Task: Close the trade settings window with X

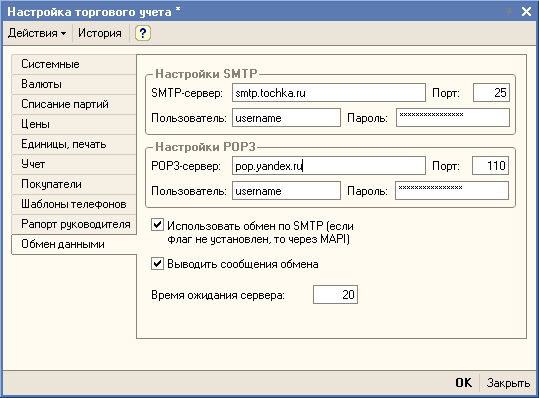Action: pyautogui.click(x=526, y=12)
